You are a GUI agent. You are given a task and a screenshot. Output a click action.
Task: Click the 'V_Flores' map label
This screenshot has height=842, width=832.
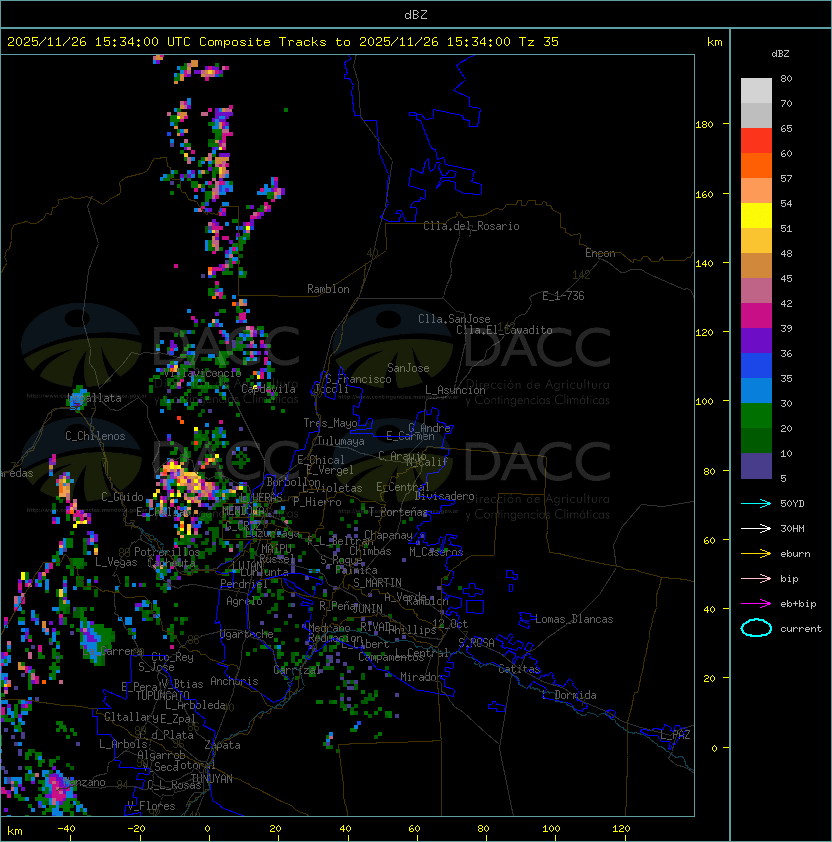[x=151, y=806]
